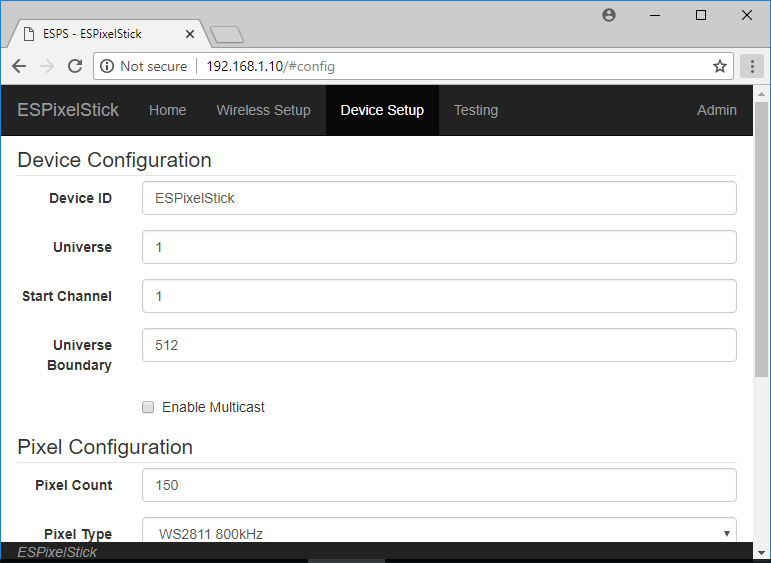Viewport: 771px width, 563px height.
Task: Click the Pixel Count field showing 150
Action: point(439,485)
